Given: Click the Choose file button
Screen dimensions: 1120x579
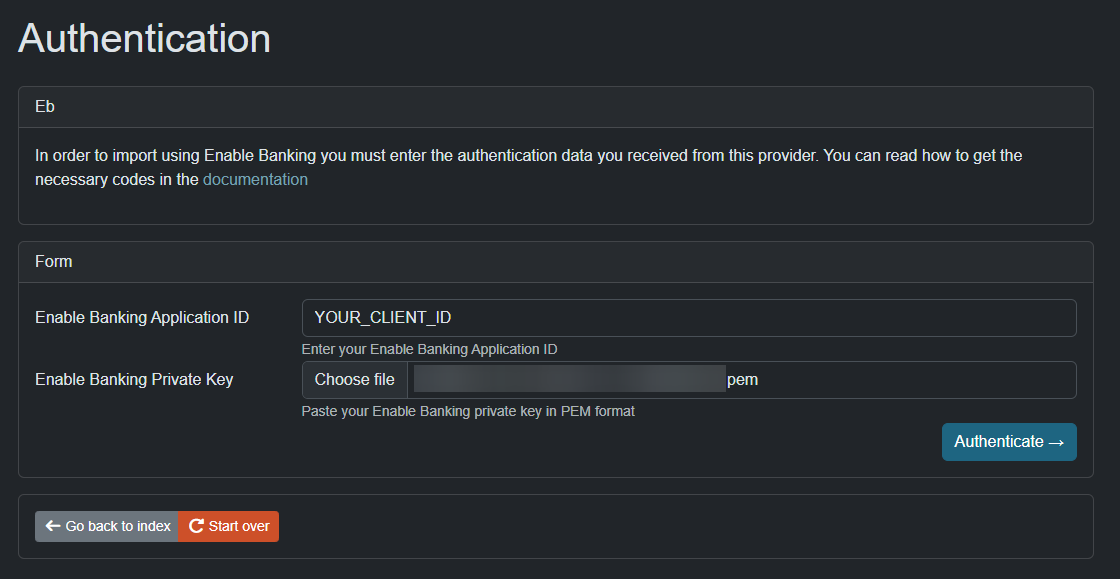Looking at the screenshot, I should pos(354,379).
